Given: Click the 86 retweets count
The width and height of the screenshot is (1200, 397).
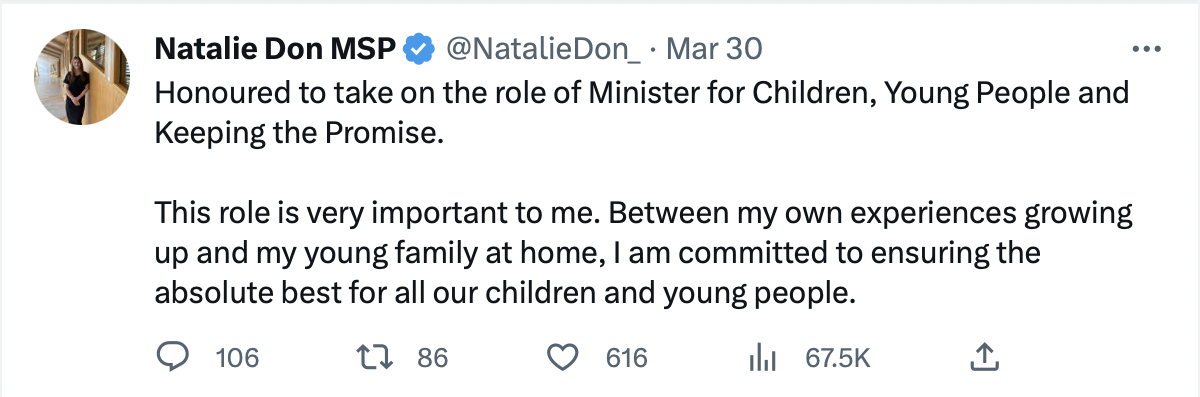Looking at the screenshot, I should [x=433, y=357].
